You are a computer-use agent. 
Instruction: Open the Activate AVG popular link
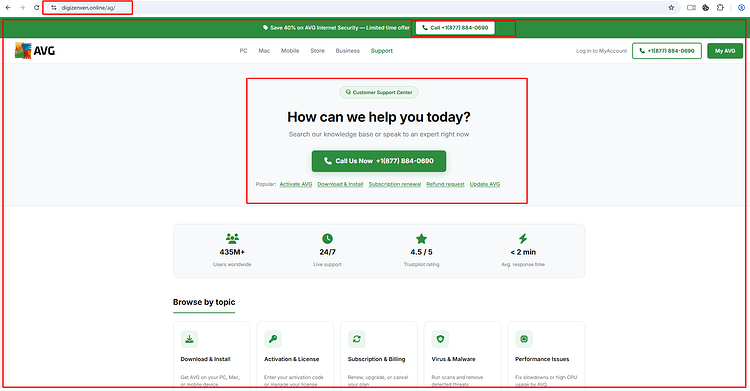click(296, 184)
